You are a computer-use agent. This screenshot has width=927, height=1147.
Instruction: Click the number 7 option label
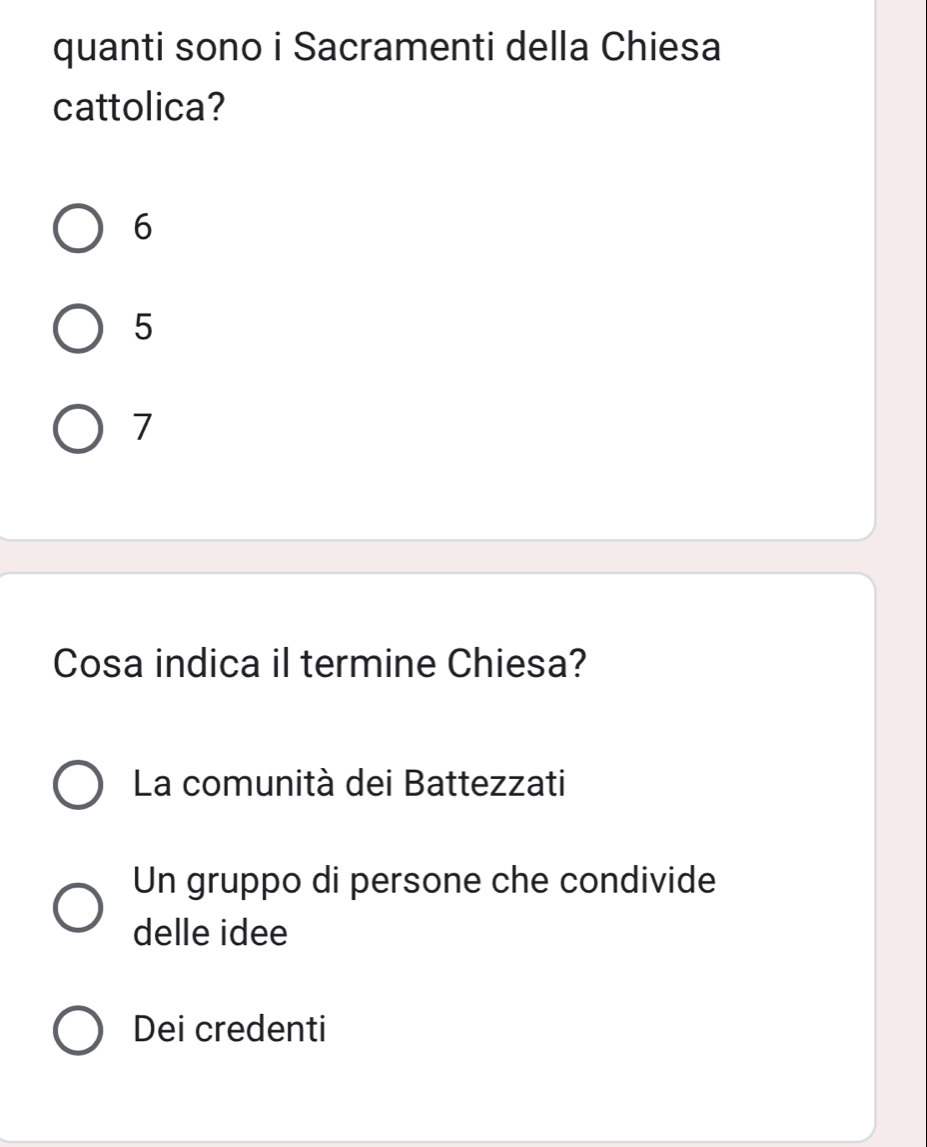coord(145,429)
